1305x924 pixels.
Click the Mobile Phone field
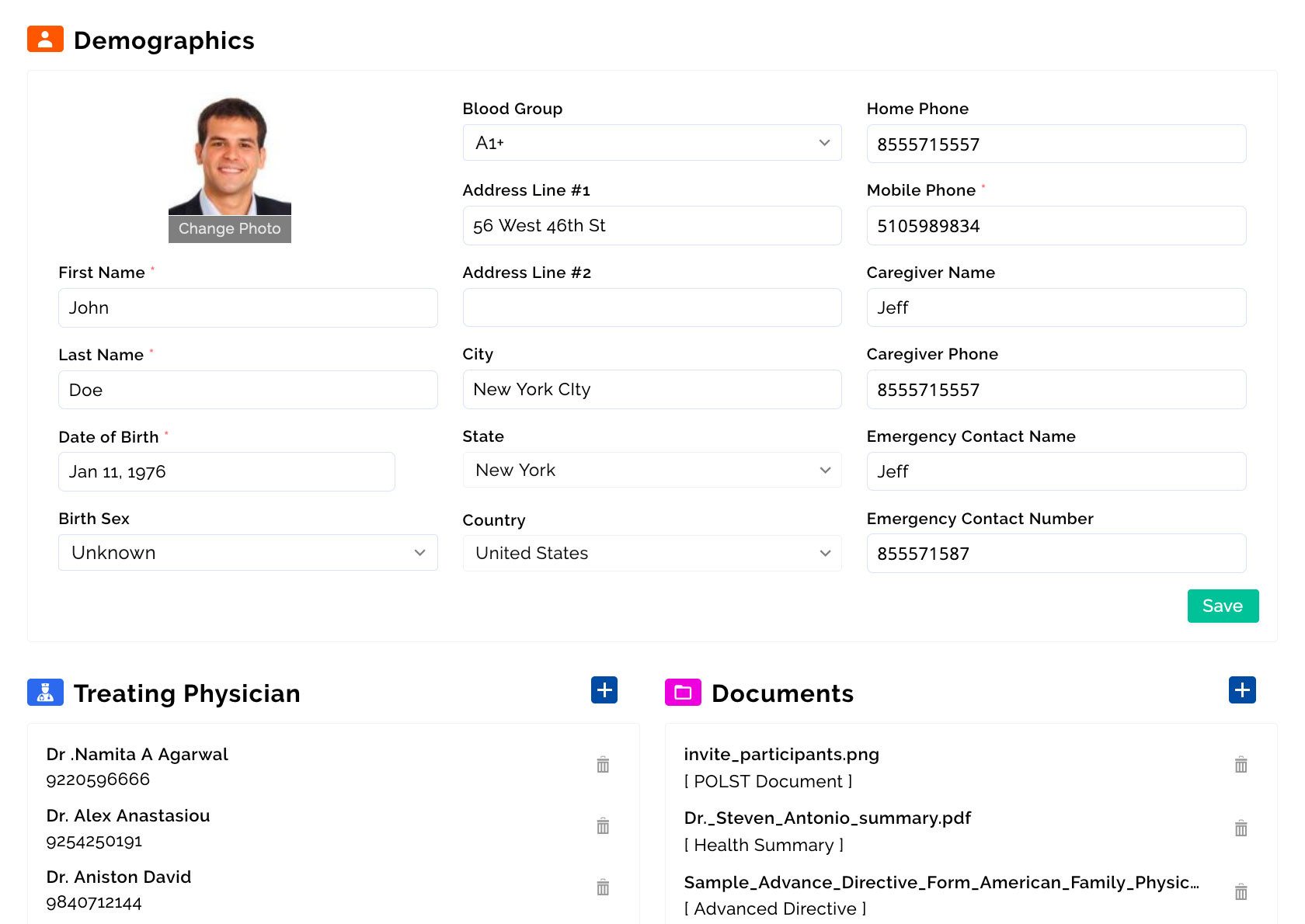tap(1056, 226)
